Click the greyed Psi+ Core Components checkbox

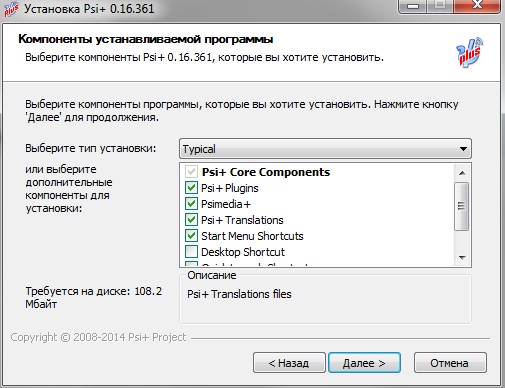[191, 172]
